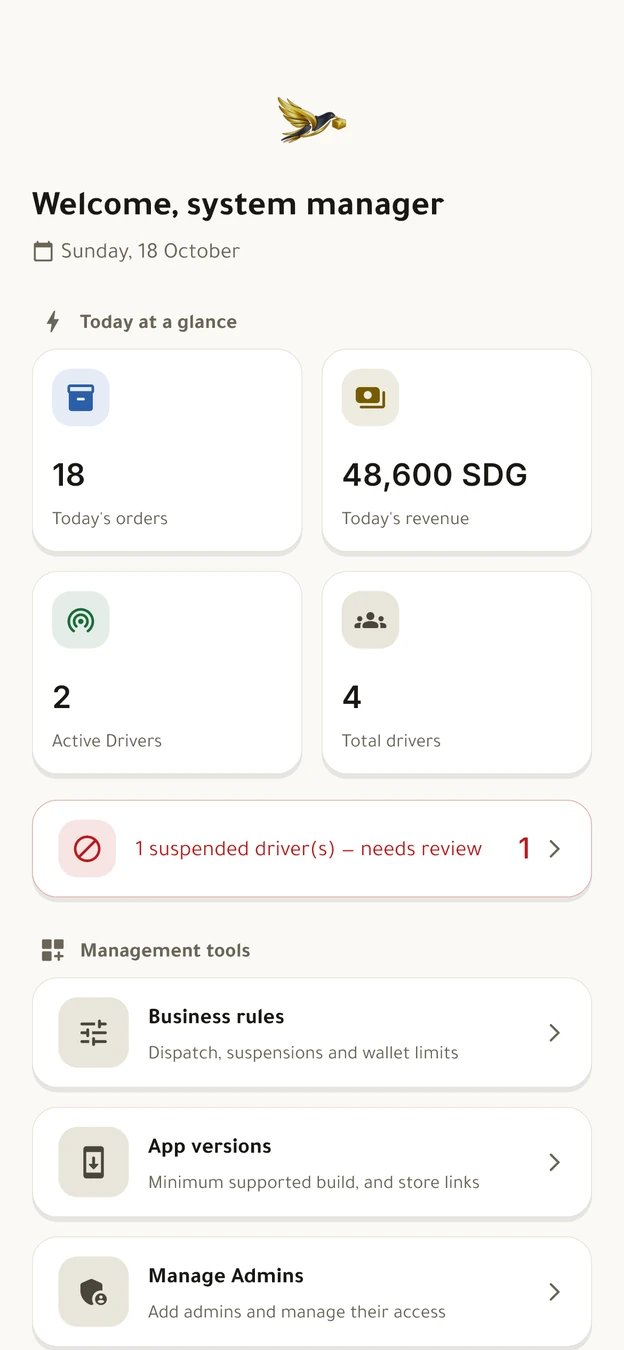Click the '4' total drivers value

pyautogui.click(x=352, y=697)
